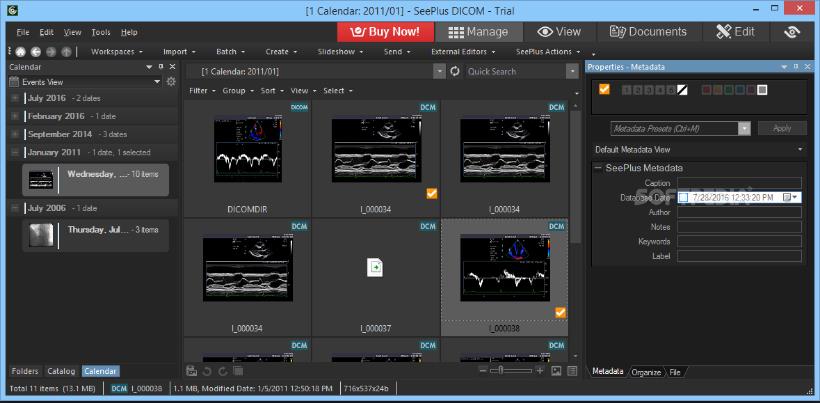820x403 pixels.
Task: Click in the Caption input field
Action: pyautogui.click(x=738, y=183)
